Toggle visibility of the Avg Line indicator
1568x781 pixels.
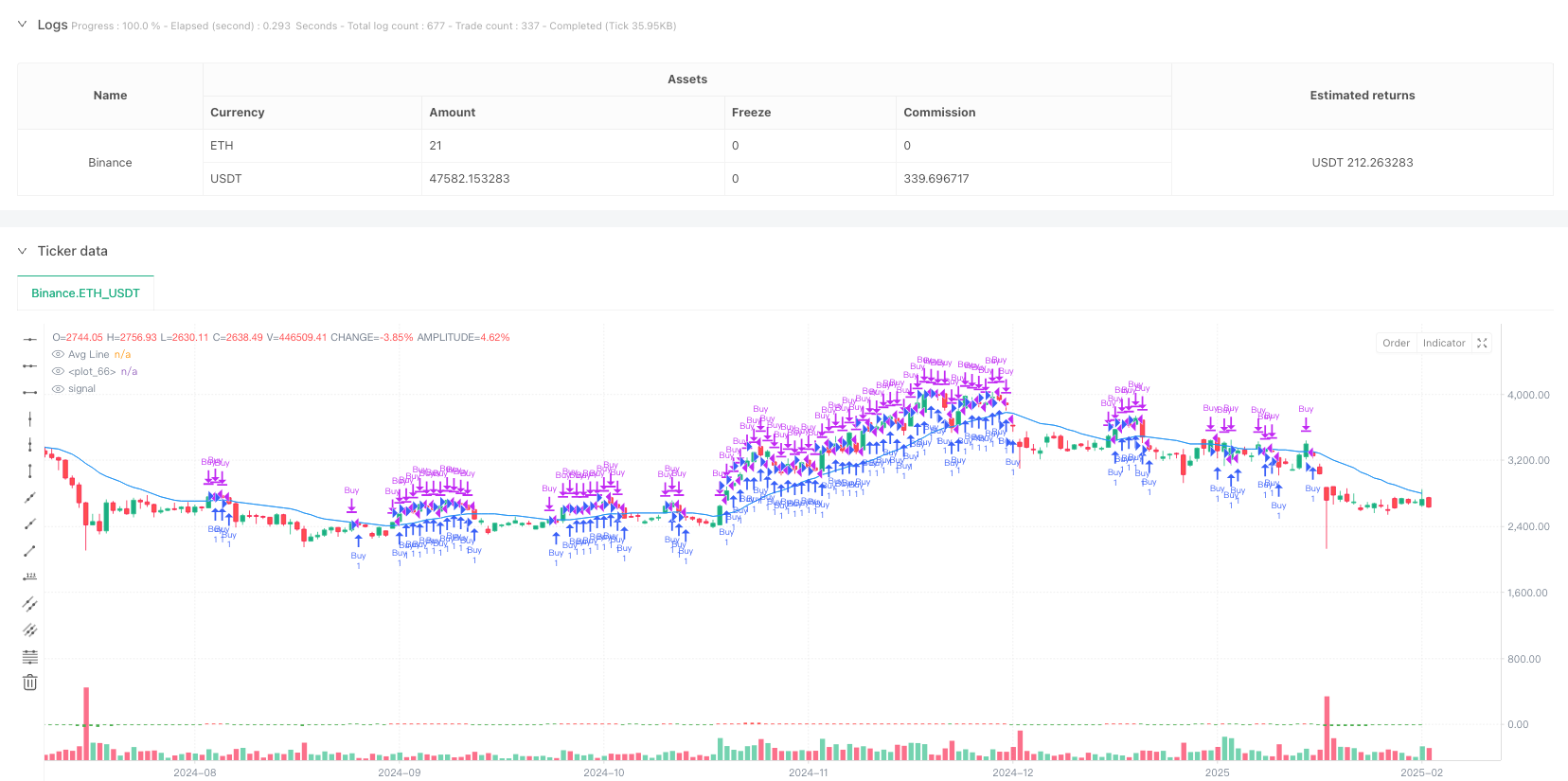[x=58, y=355]
